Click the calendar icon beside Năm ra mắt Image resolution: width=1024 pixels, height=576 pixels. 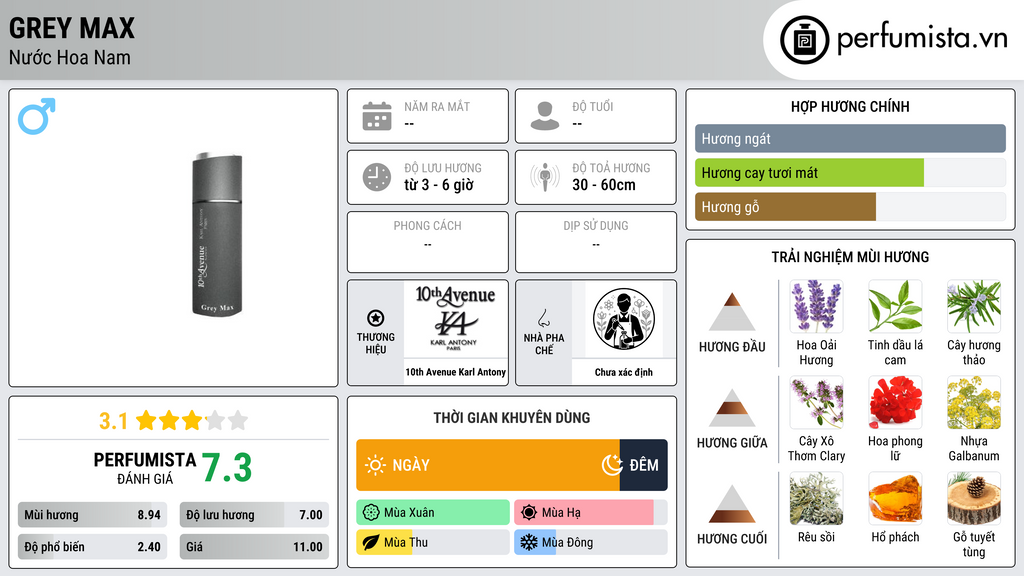coord(377,116)
